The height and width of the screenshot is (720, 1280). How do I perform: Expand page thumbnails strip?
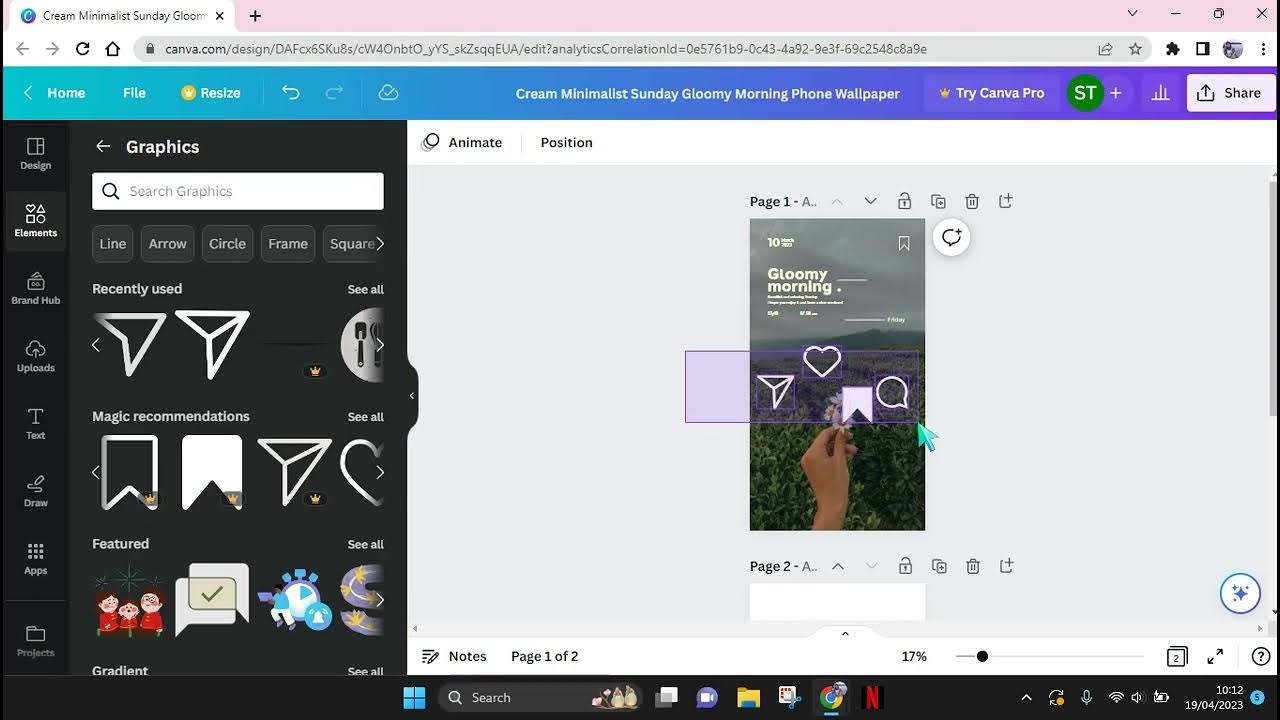pyautogui.click(x=844, y=633)
